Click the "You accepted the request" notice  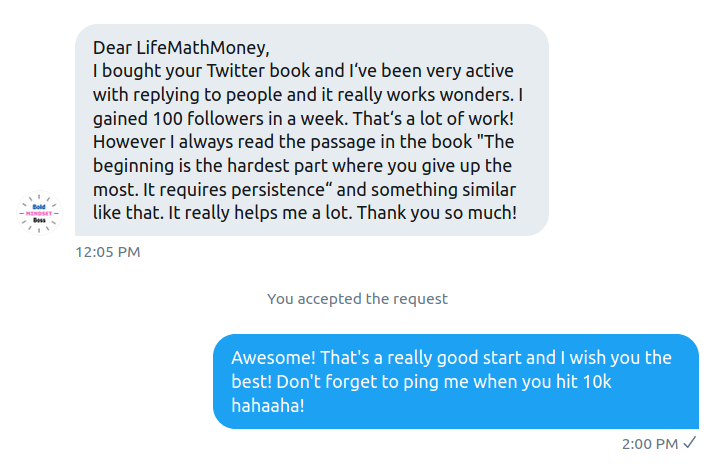[x=357, y=298]
